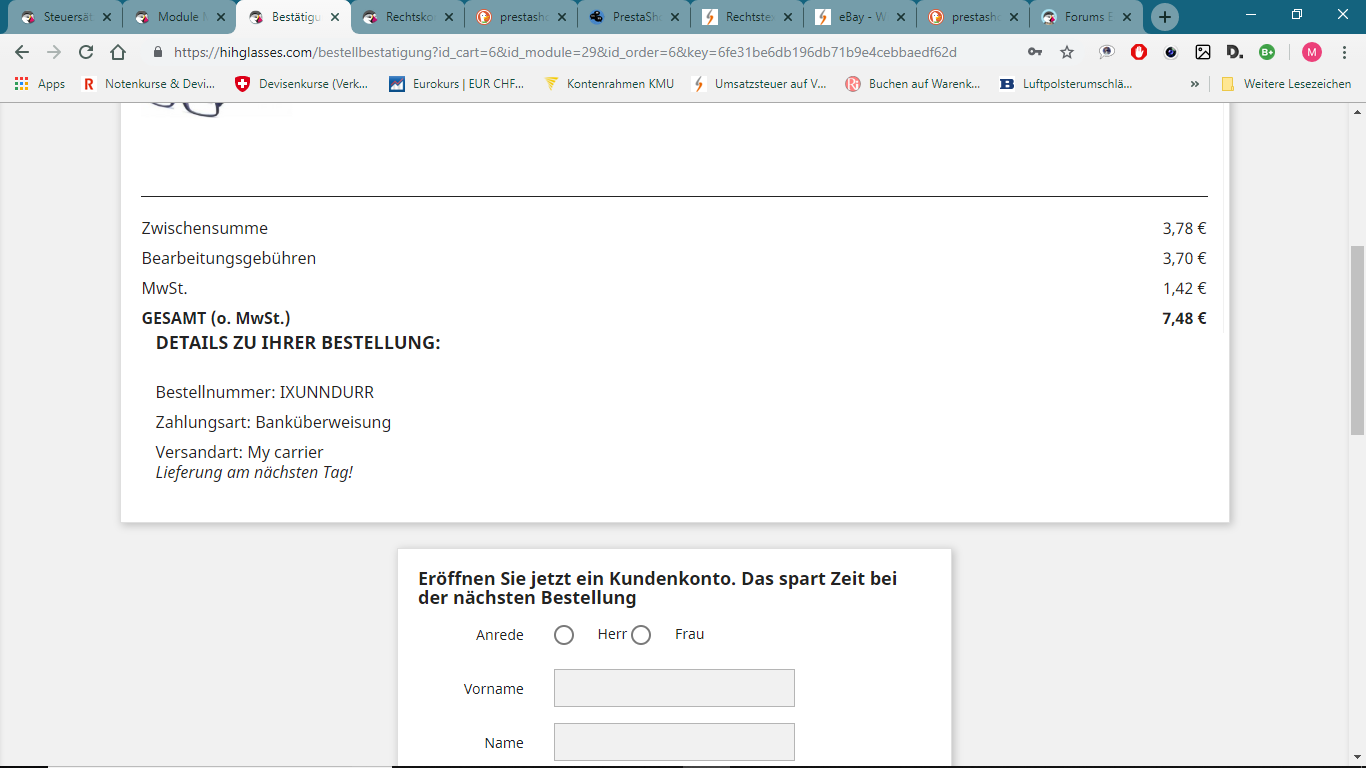Select the 'Frau' radio button
This screenshot has width=1366, height=768.
[641, 635]
